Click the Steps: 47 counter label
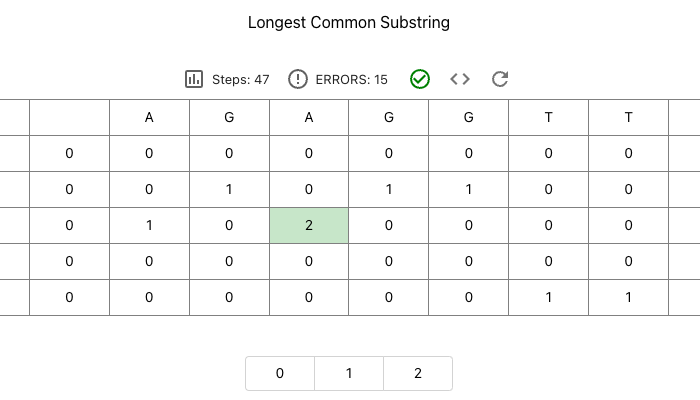This screenshot has height=400, width=700. point(241,79)
